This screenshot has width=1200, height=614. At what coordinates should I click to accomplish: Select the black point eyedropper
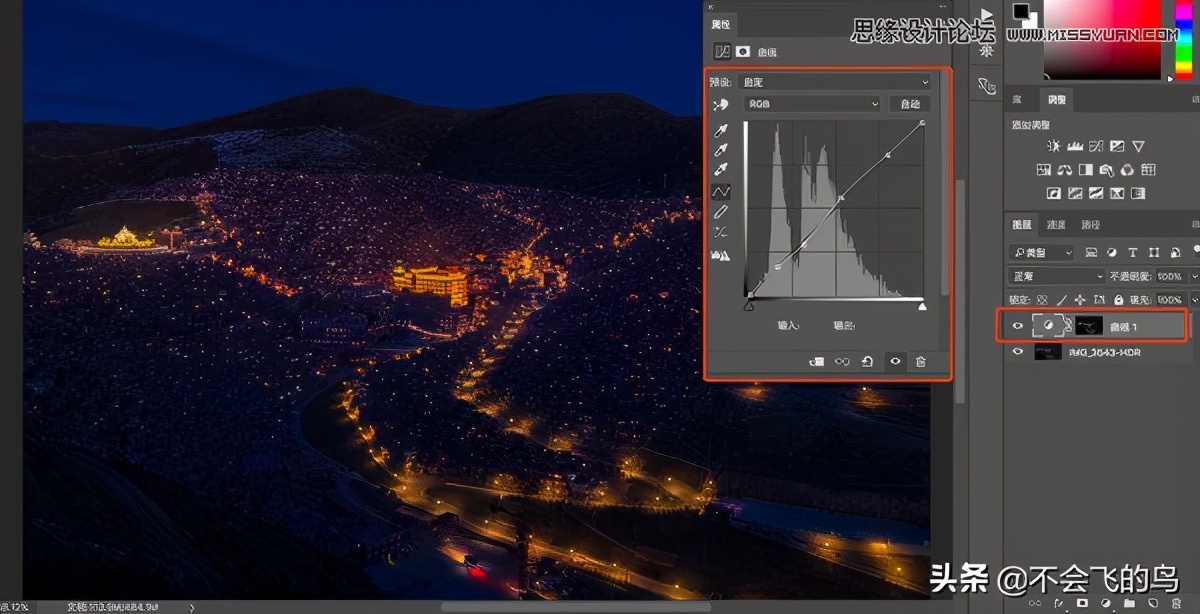tap(720, 132)
